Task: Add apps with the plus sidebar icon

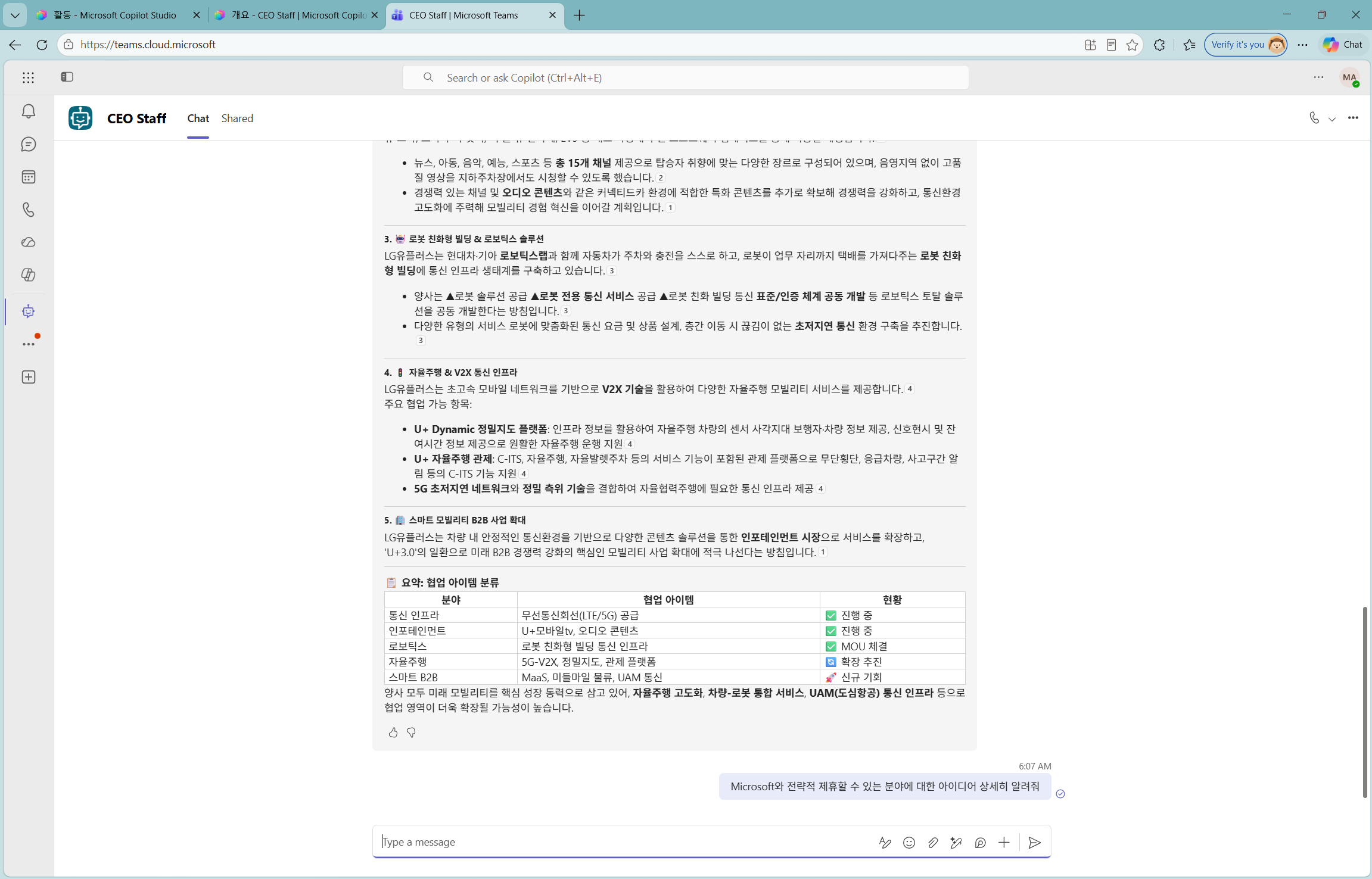Action: click(29, 377)
